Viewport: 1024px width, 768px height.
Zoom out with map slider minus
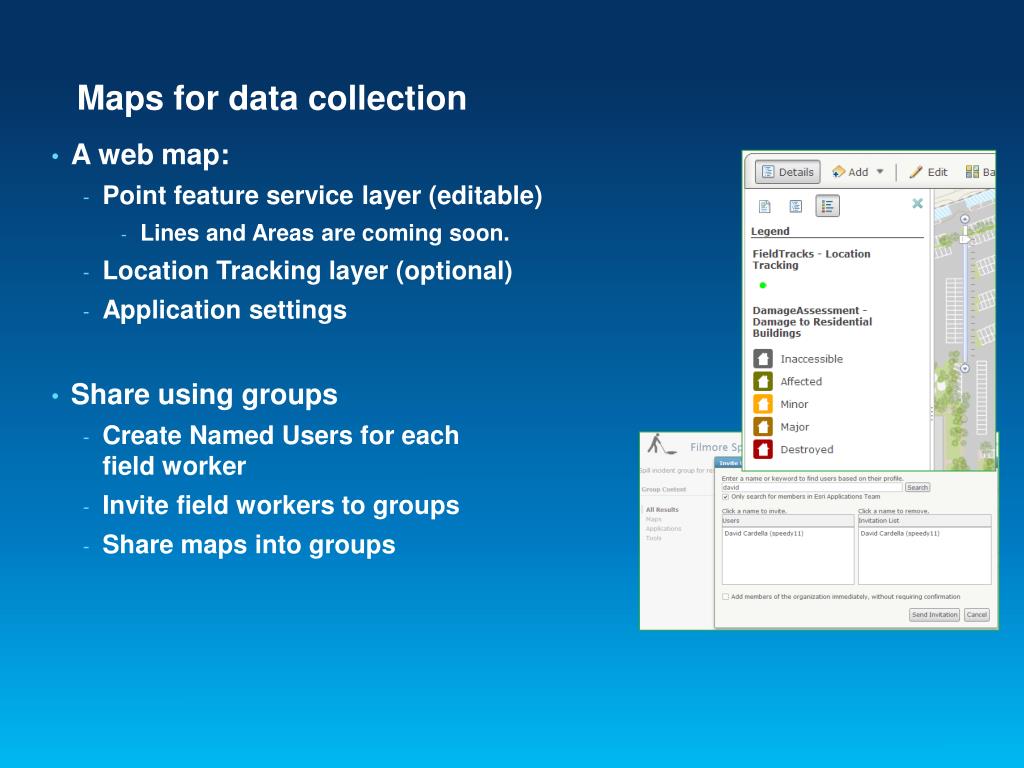pyautogui.click(x=965, y=368)
